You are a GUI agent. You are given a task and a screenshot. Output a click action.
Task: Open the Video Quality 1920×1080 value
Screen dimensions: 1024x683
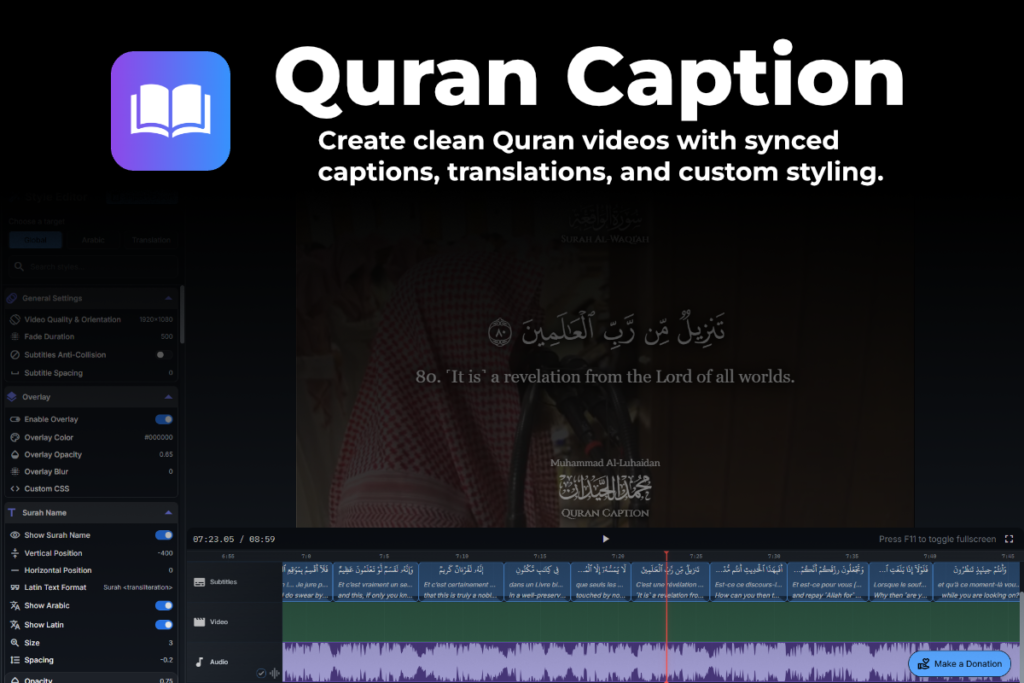156,319
